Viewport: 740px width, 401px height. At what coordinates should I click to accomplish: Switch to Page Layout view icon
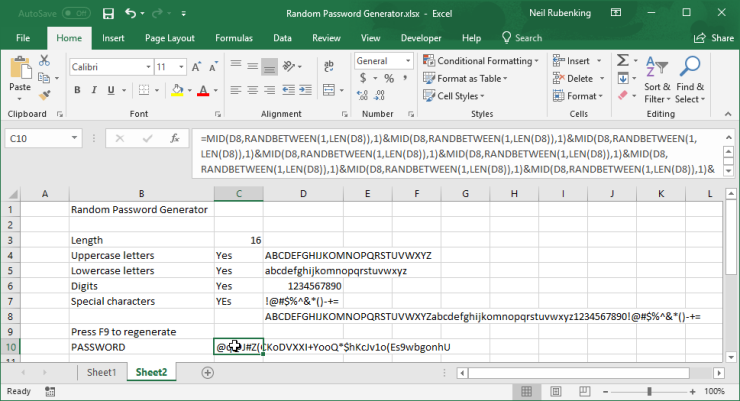coord(556,391)
